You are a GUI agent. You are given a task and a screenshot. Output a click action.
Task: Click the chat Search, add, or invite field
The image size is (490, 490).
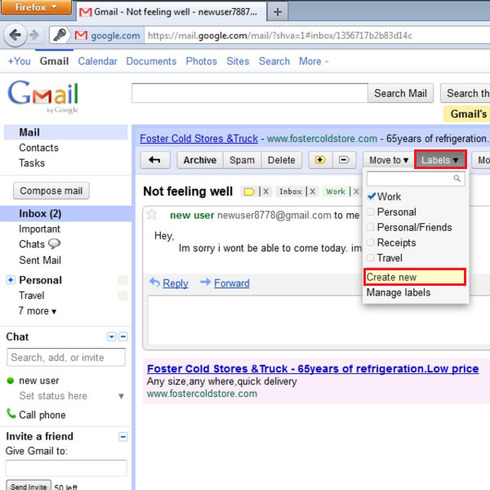[66, 357]
